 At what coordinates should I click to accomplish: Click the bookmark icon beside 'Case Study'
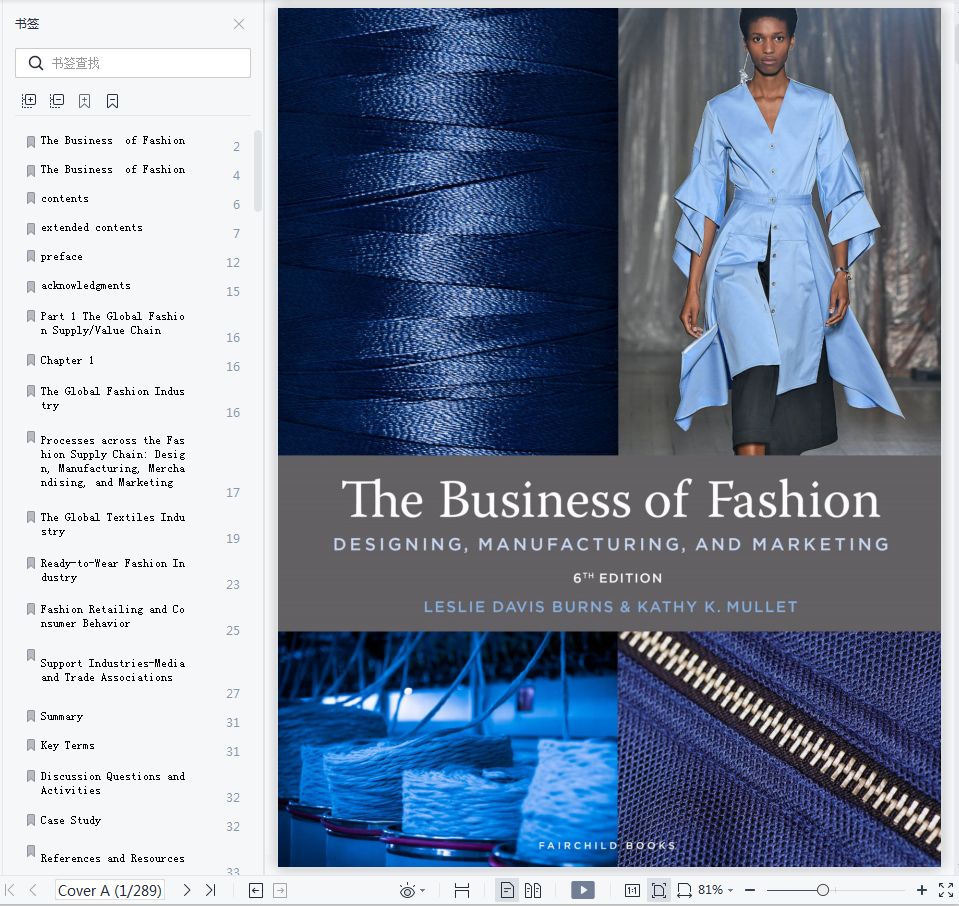(x=31, y=820)
